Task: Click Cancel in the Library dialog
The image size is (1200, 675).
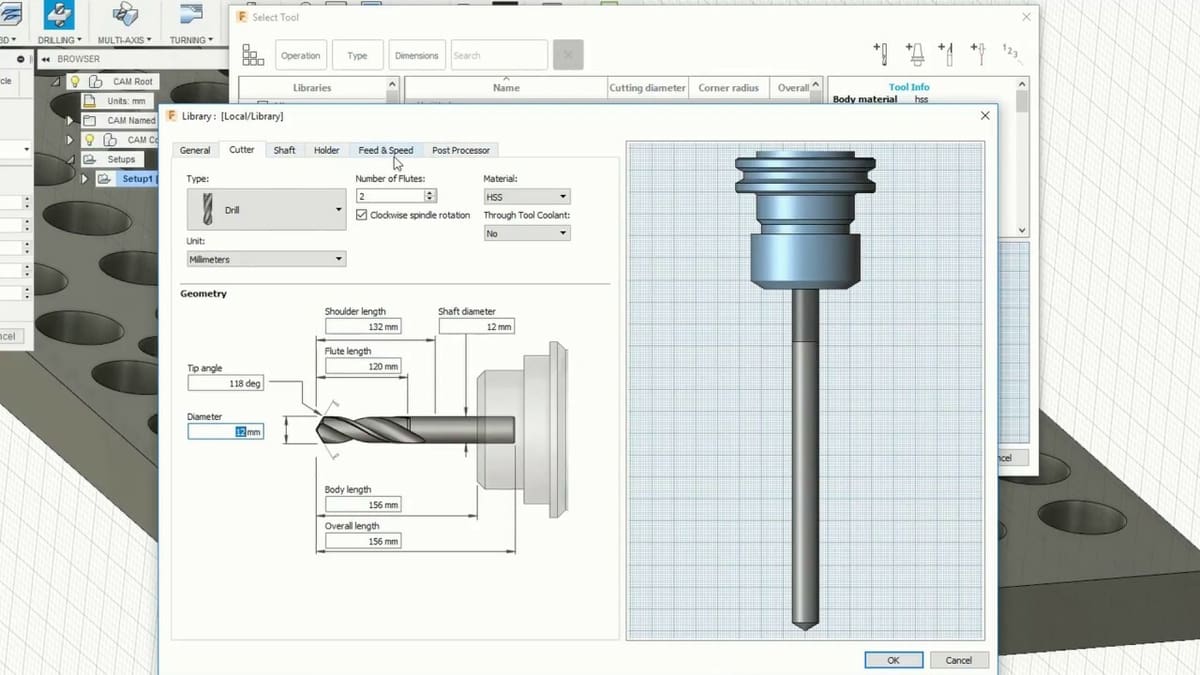Action: [959, 660]
